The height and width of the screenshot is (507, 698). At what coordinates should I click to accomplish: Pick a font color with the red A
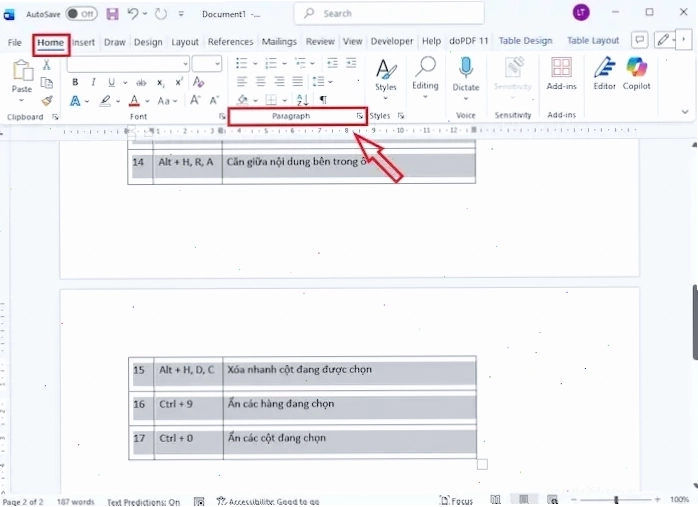134,101
